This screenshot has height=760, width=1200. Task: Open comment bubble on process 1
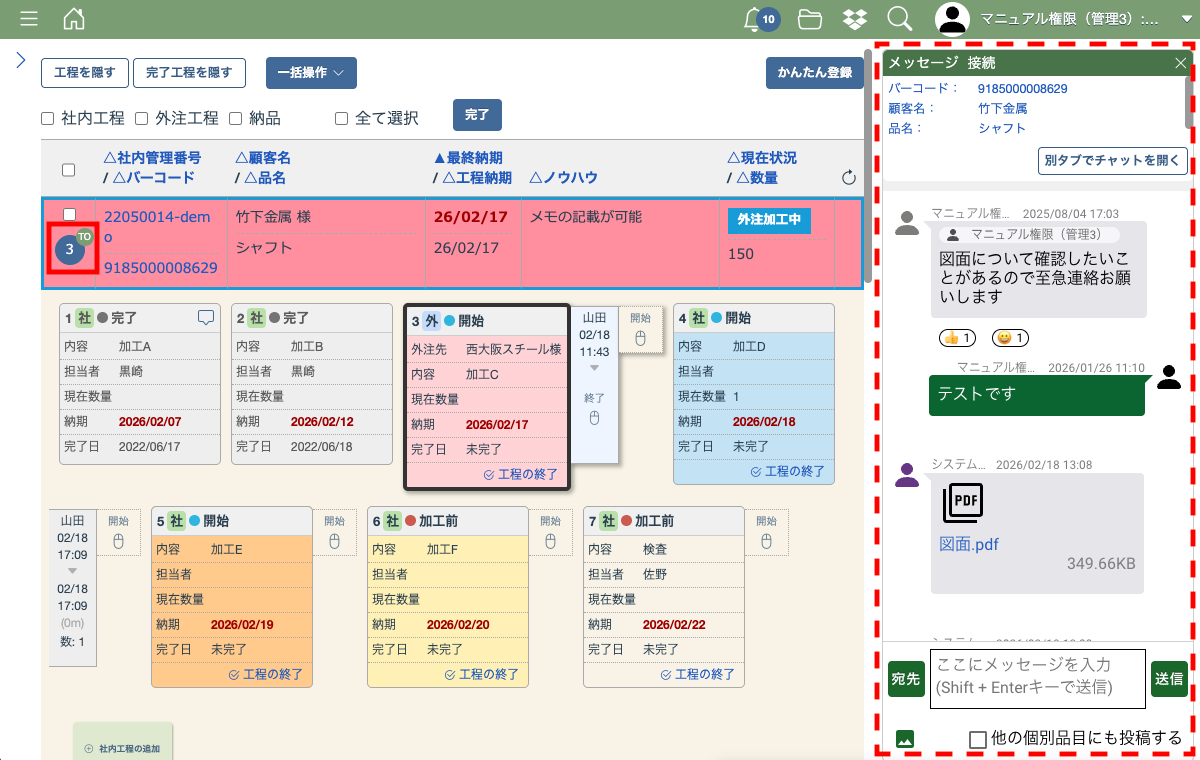(206, 318)
